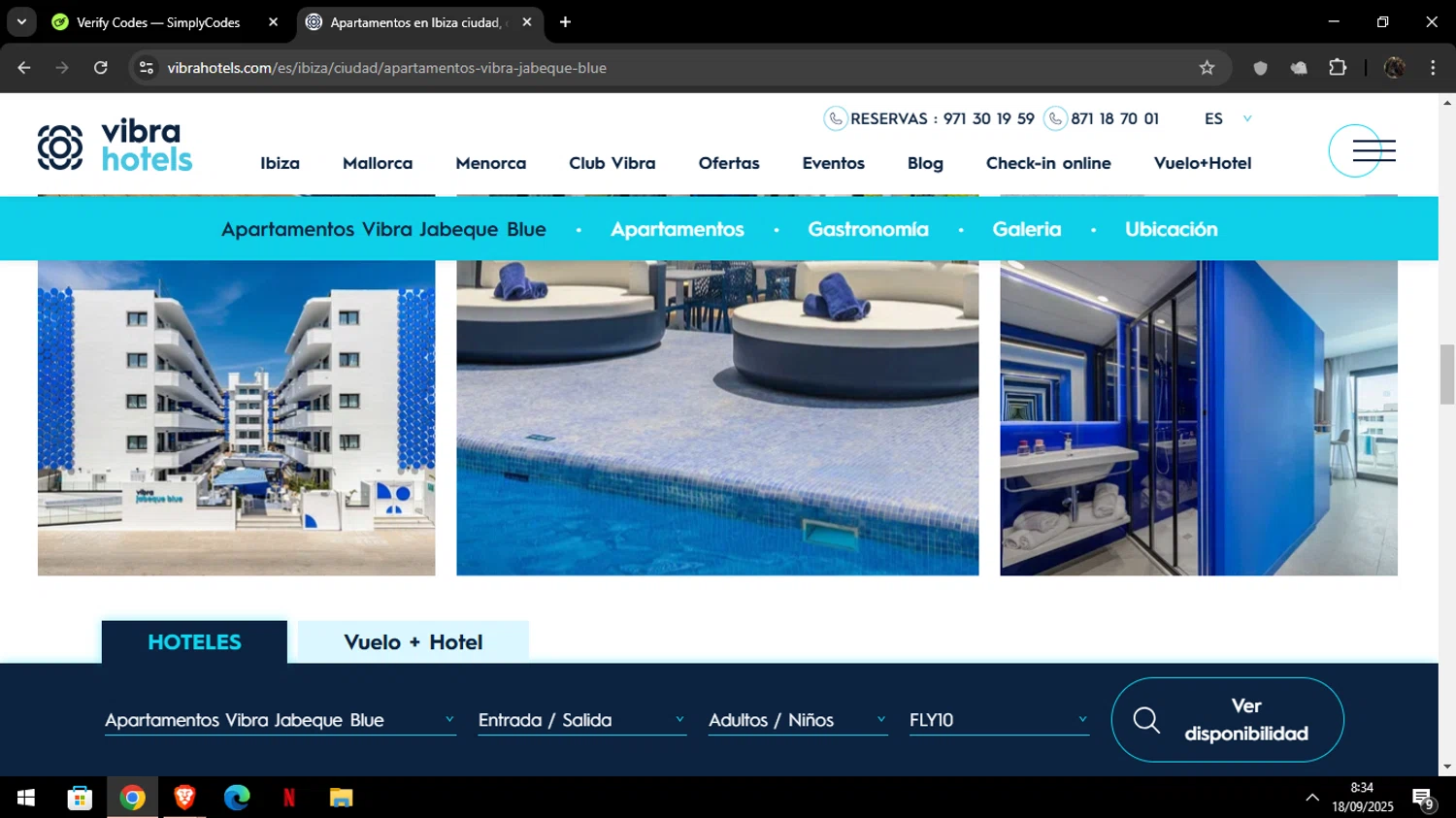Screen dimensions: 1456x818
Task: Click the page vertical scrollbar thumb
Action: pos(1447,375)
